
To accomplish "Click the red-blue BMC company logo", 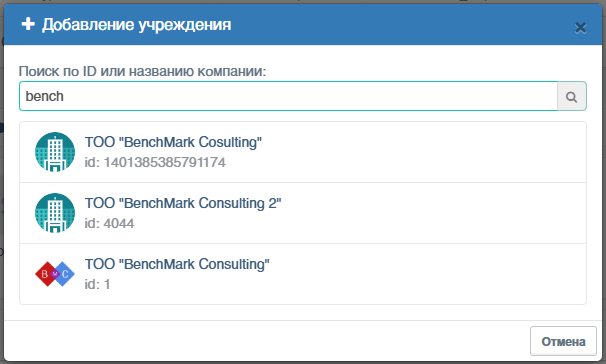I will [55, 274].
